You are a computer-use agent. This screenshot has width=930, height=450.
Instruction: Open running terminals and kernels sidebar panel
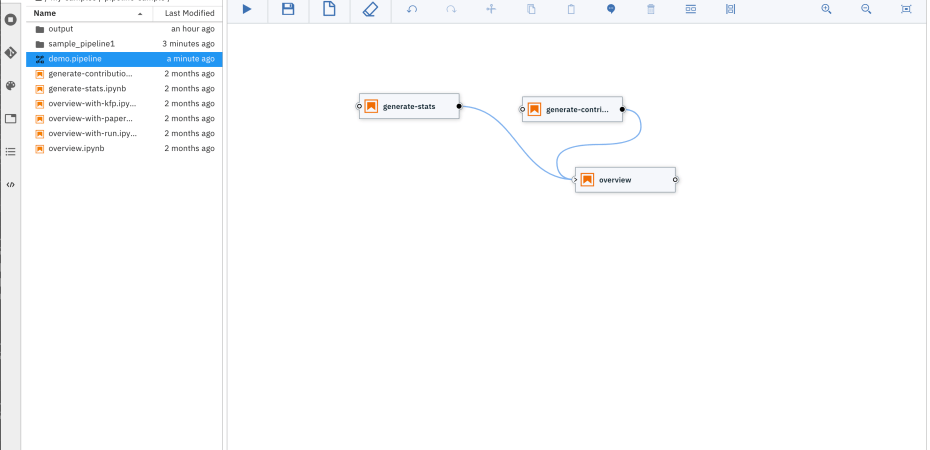pyautogui.click(x=11, y=19)
